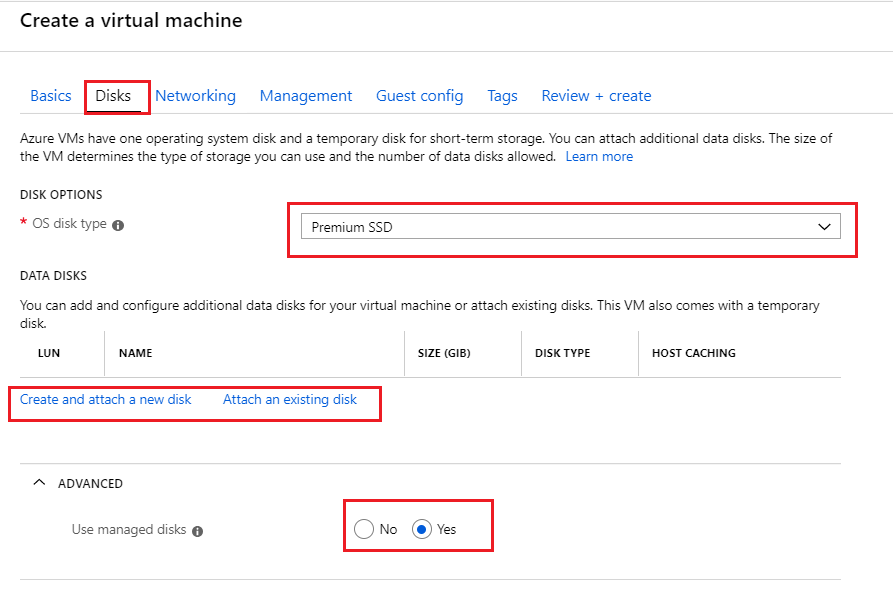This screenshot has height=600, width=893.
Task: Go to the Review + create tab
Action: (x=596, y=95)
